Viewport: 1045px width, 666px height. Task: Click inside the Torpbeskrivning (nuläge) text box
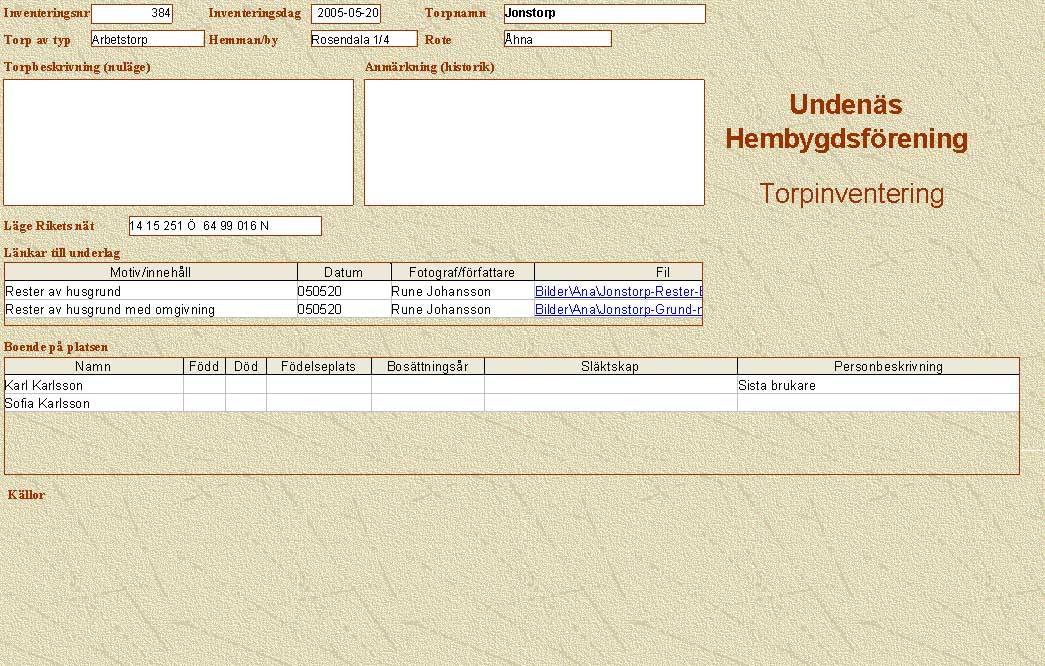(179, 142)
